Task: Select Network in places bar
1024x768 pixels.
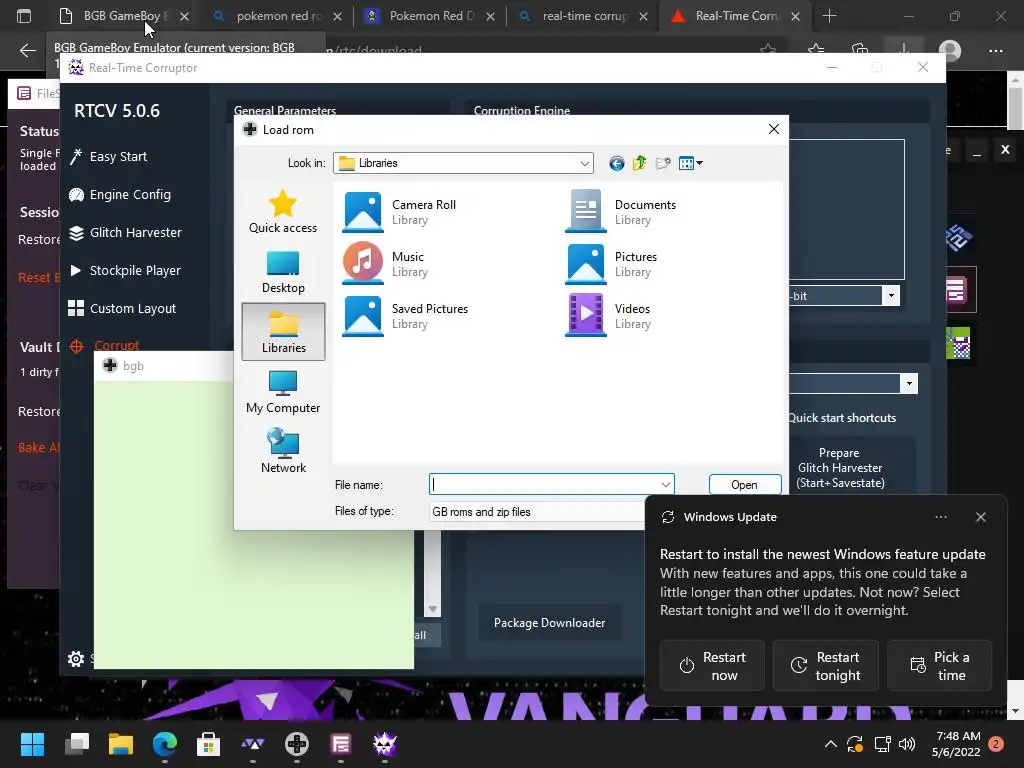Action: point(283,451)
